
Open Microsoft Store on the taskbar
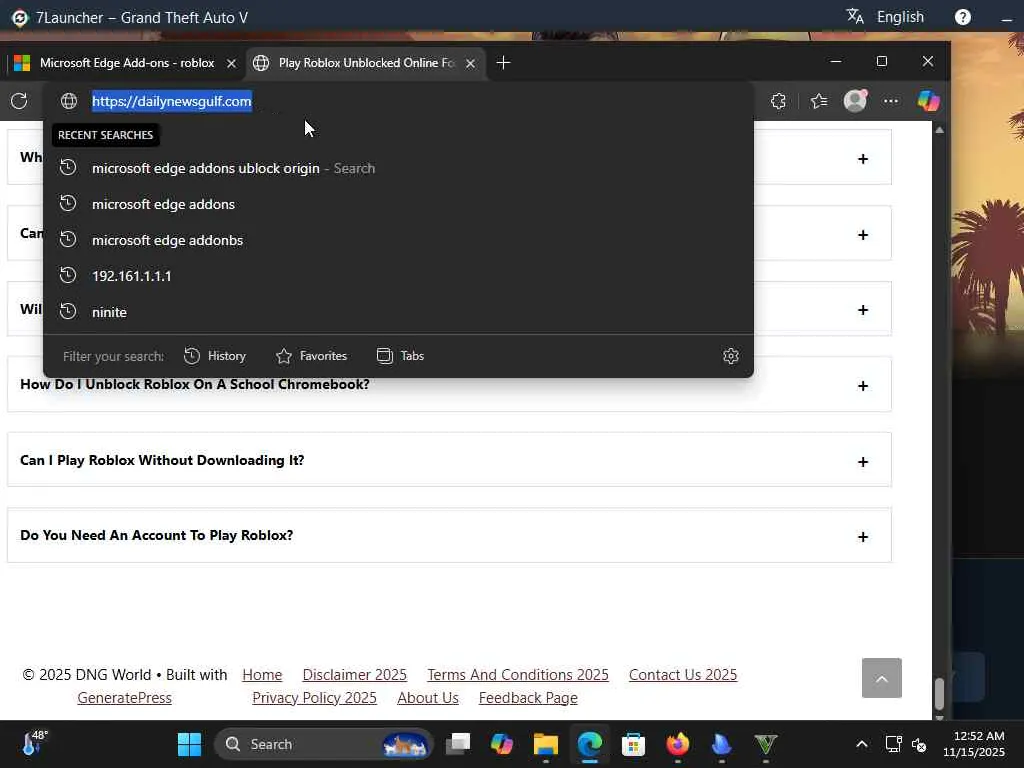click(633, 744)
